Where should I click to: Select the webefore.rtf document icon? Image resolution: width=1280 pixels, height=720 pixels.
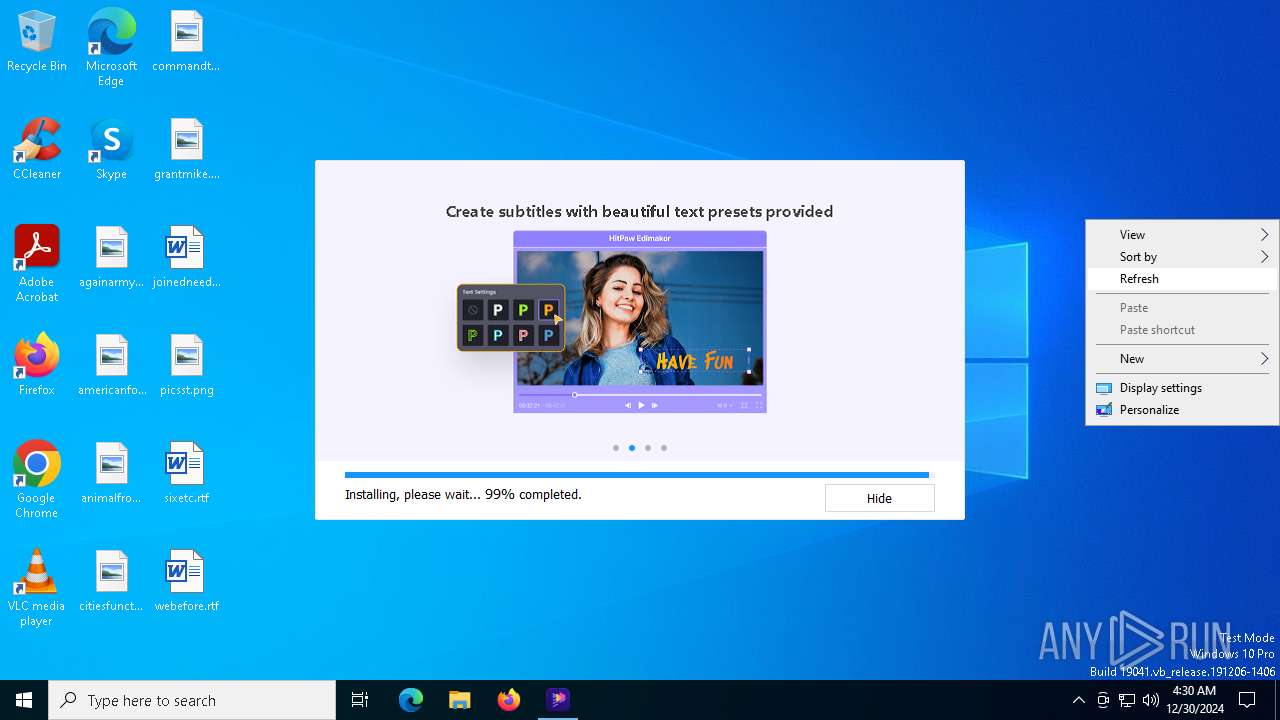coord(186,582)
